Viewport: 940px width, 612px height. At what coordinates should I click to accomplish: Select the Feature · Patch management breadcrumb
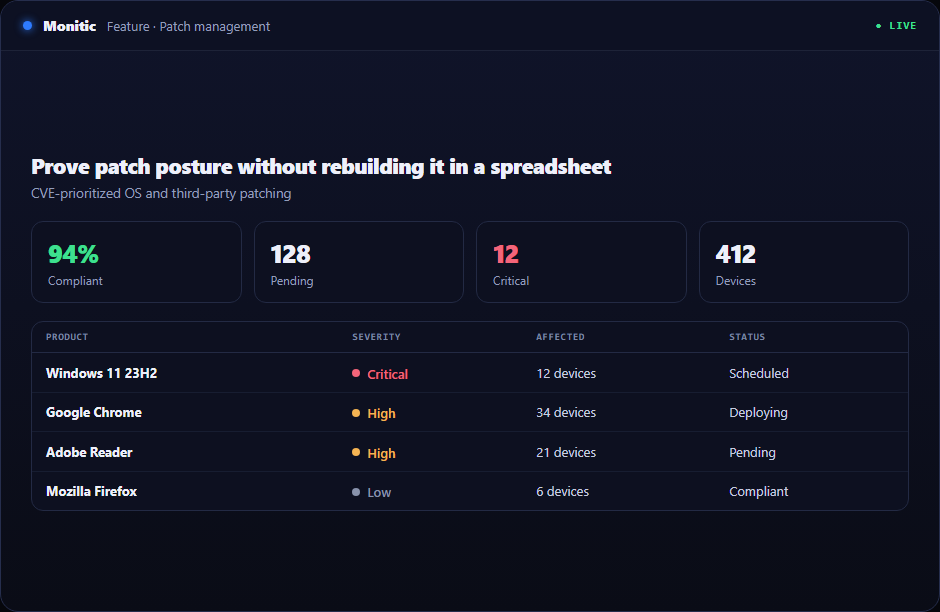(x=188, y=26)
